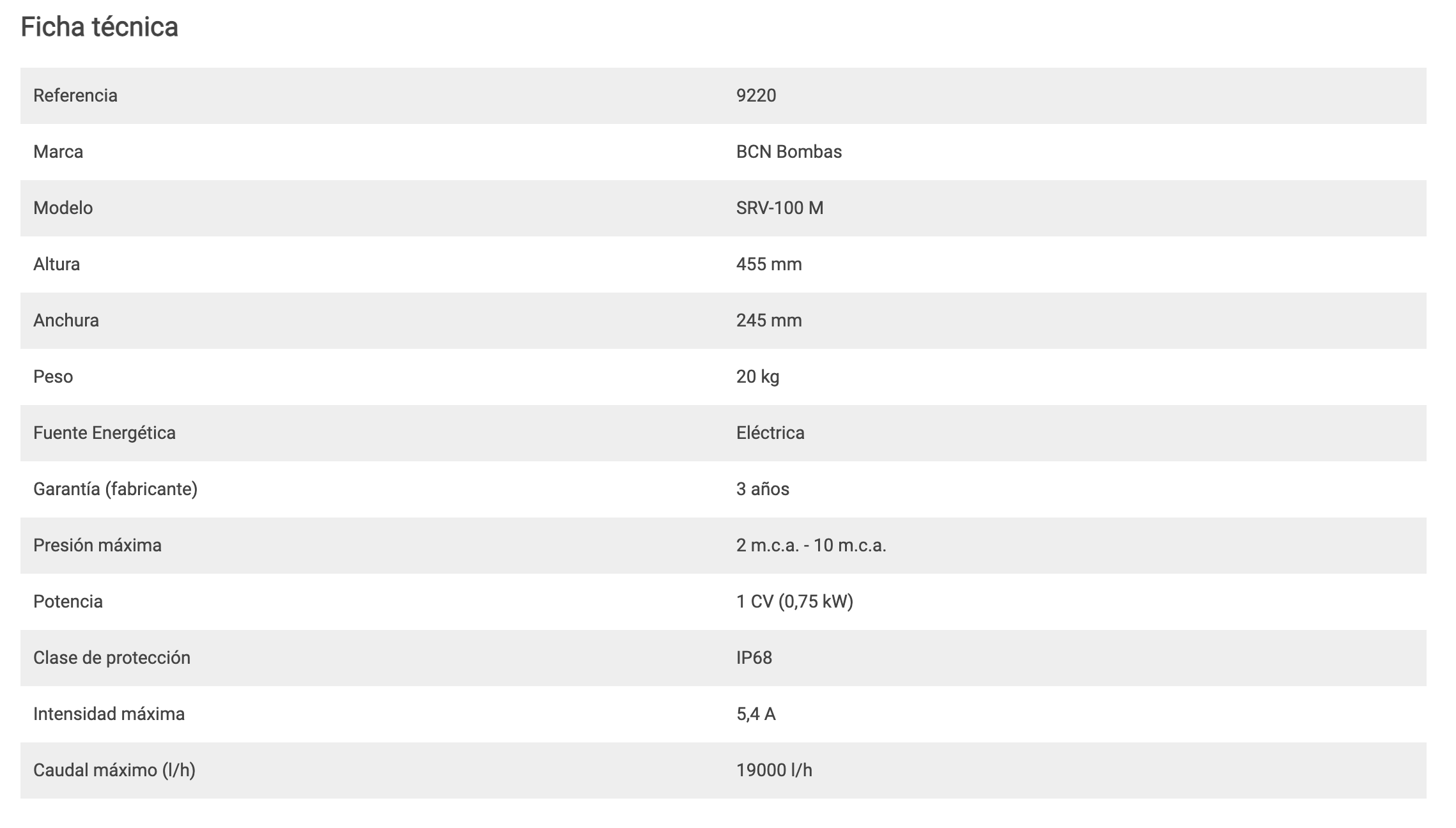Click the Ficha técnica heading
This screenshot has height=828, width=1456.
[x=99, y=27]
